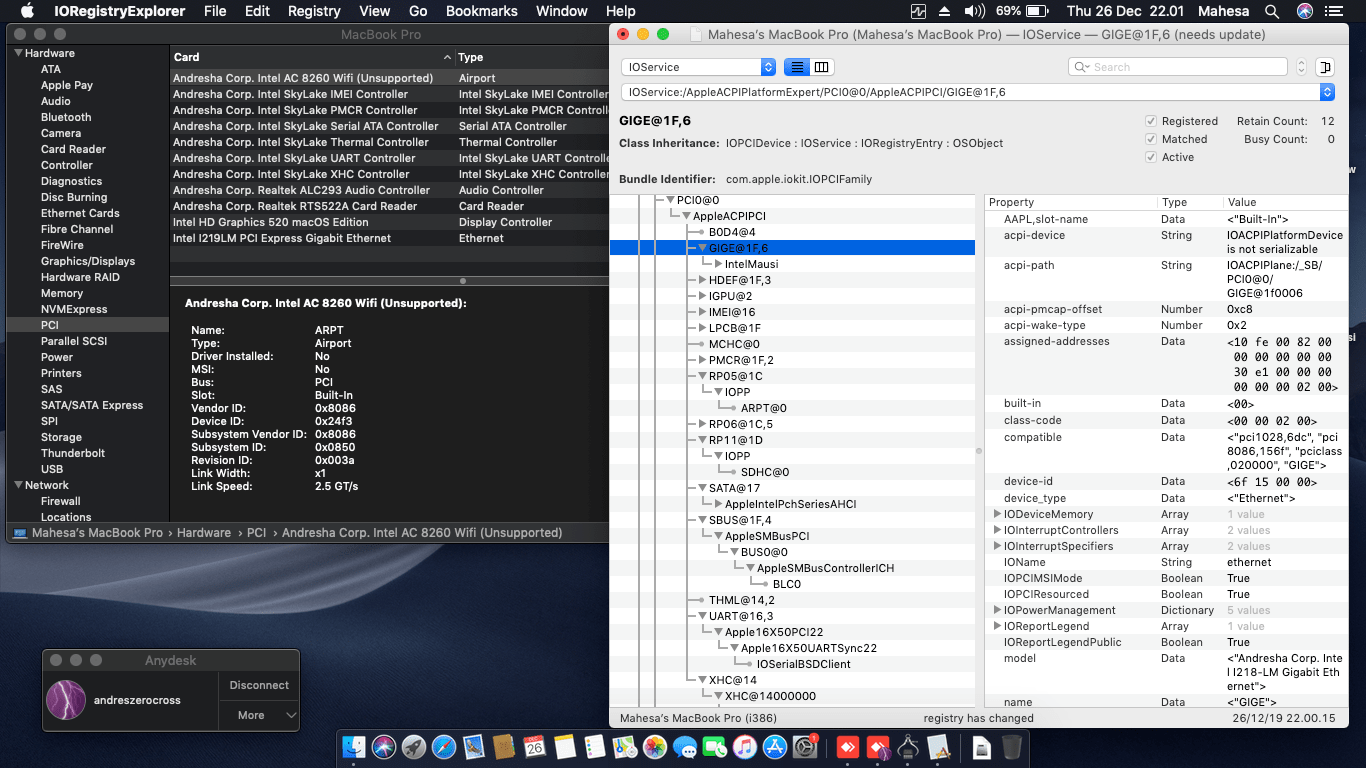1366x768 pixels.
Task: Expand the HDEF@1F,3 tree node
Action: 702,280
